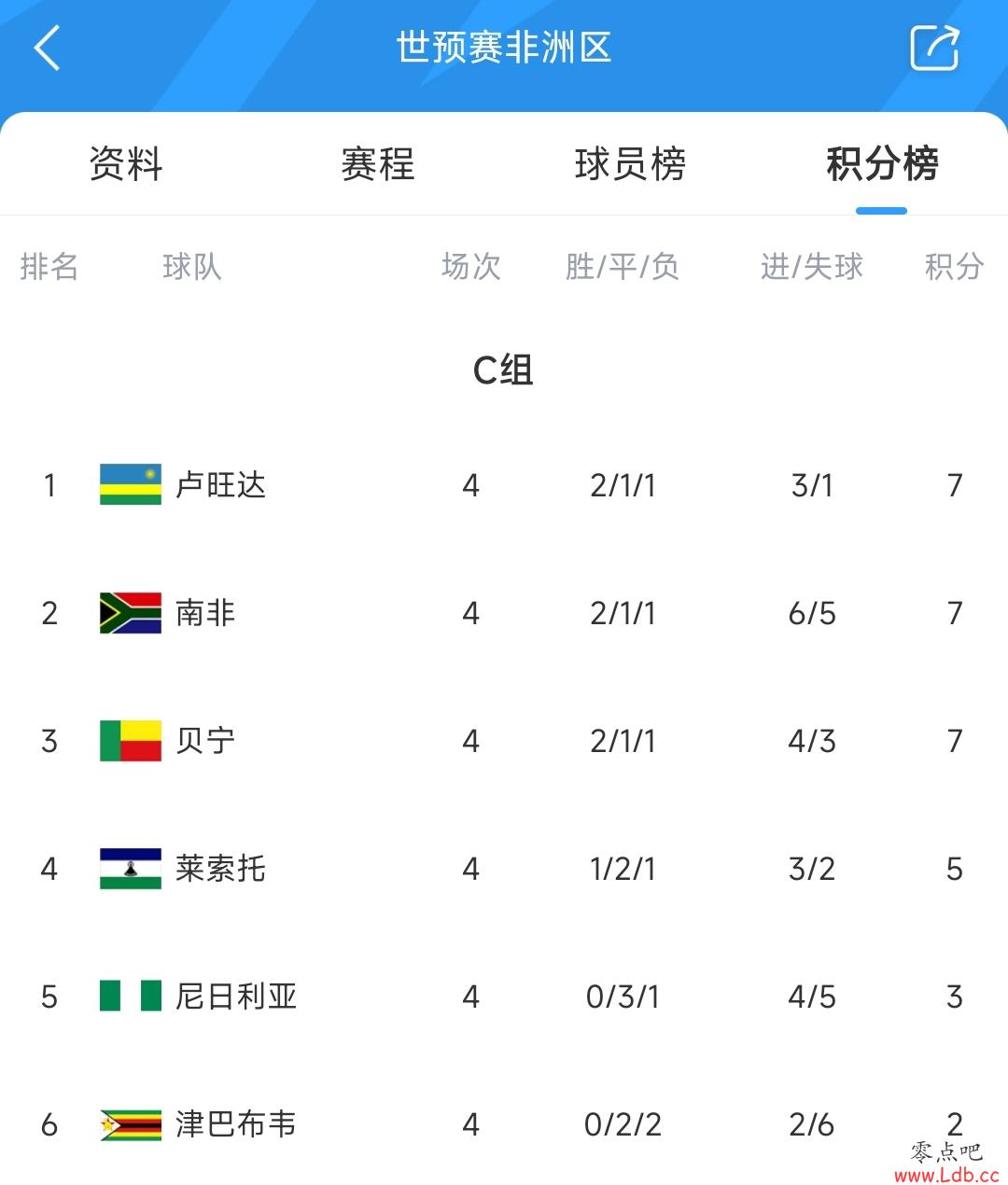Open team 津巴布韦 entry
1008x1185 pixels.
coord(236,1124)
